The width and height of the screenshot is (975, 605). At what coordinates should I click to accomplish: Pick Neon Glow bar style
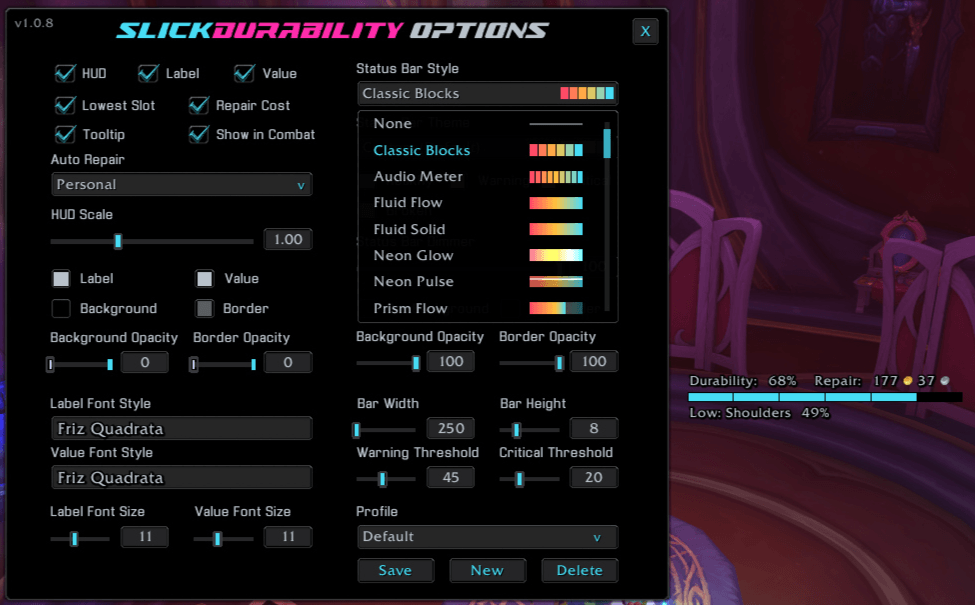(479, 255)
